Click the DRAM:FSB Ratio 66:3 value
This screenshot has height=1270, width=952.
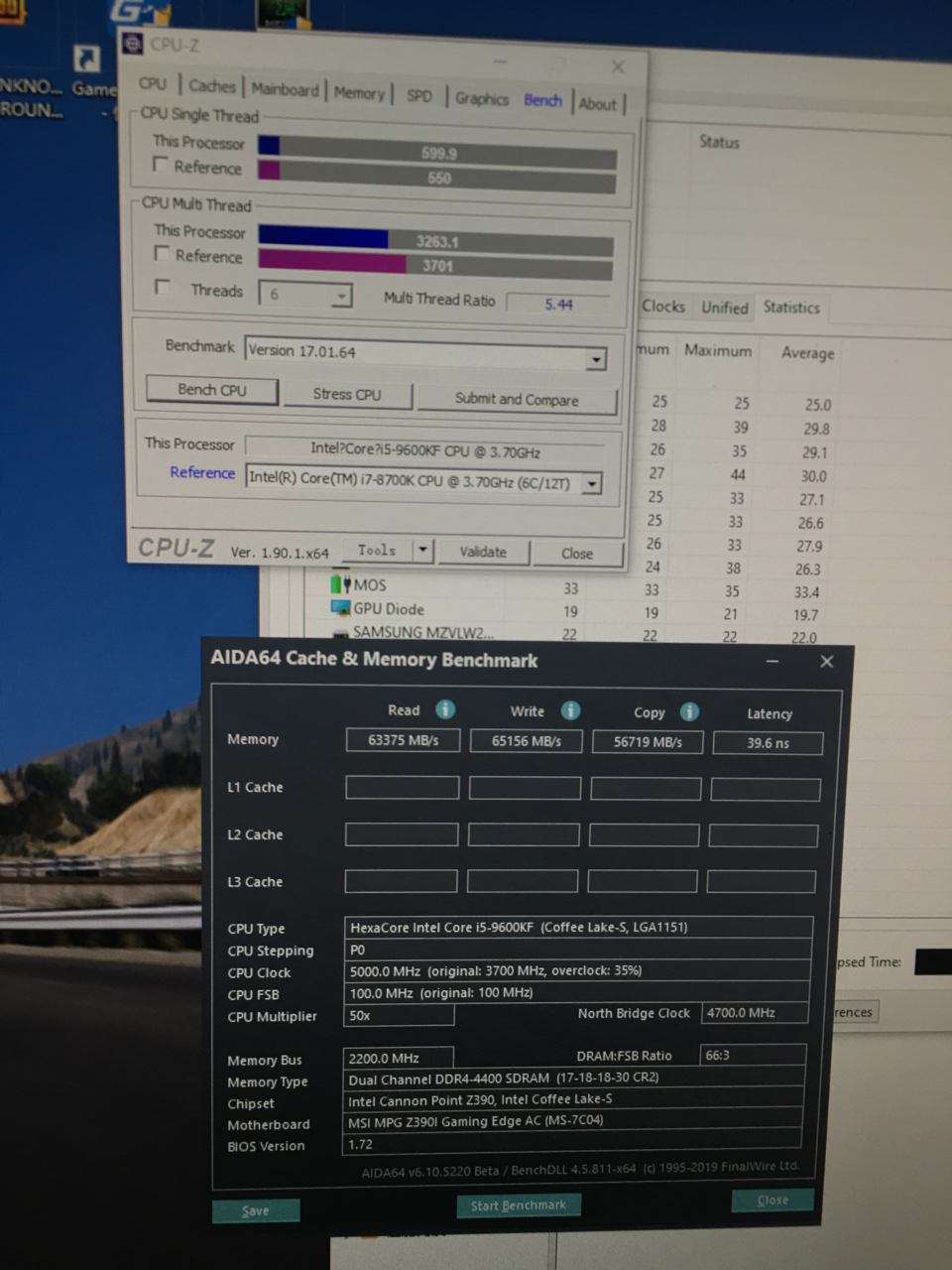pyautogui.click(x=753, y=1055)
